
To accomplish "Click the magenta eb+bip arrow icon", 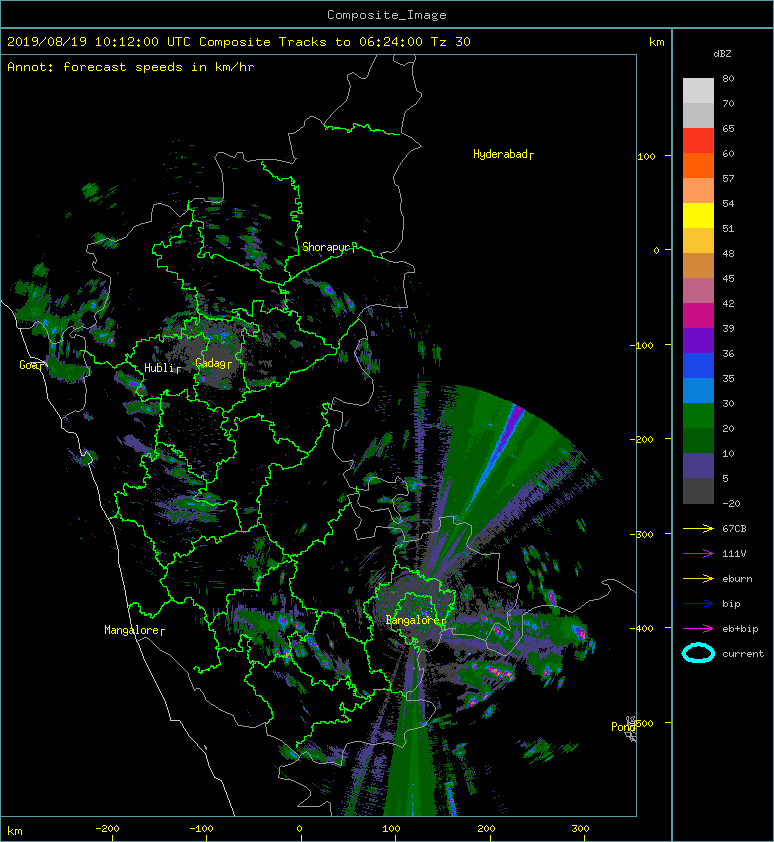I will [x=698, y=628].
